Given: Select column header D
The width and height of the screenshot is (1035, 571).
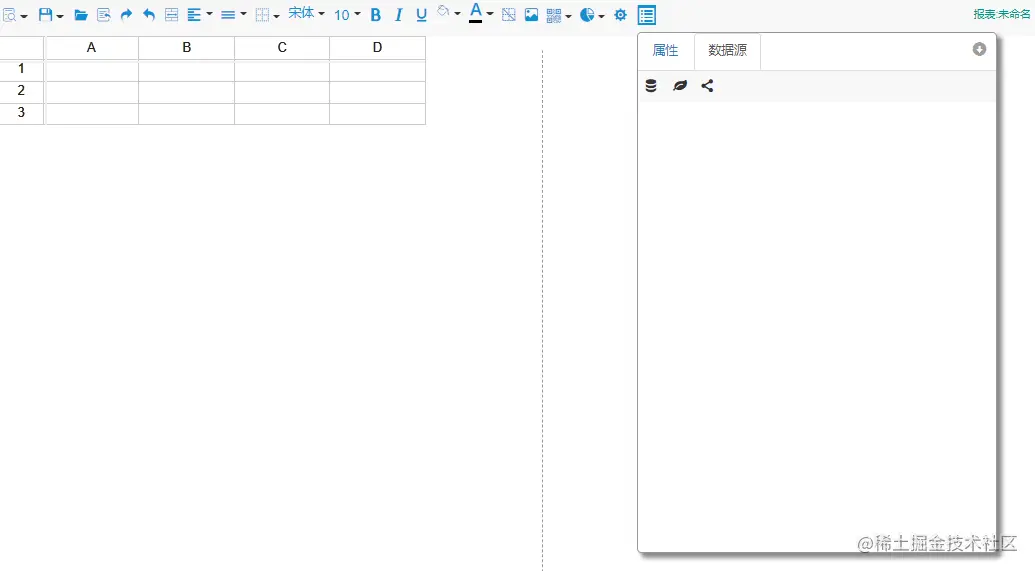Looking at the screenshot, I should click(378, 48).
